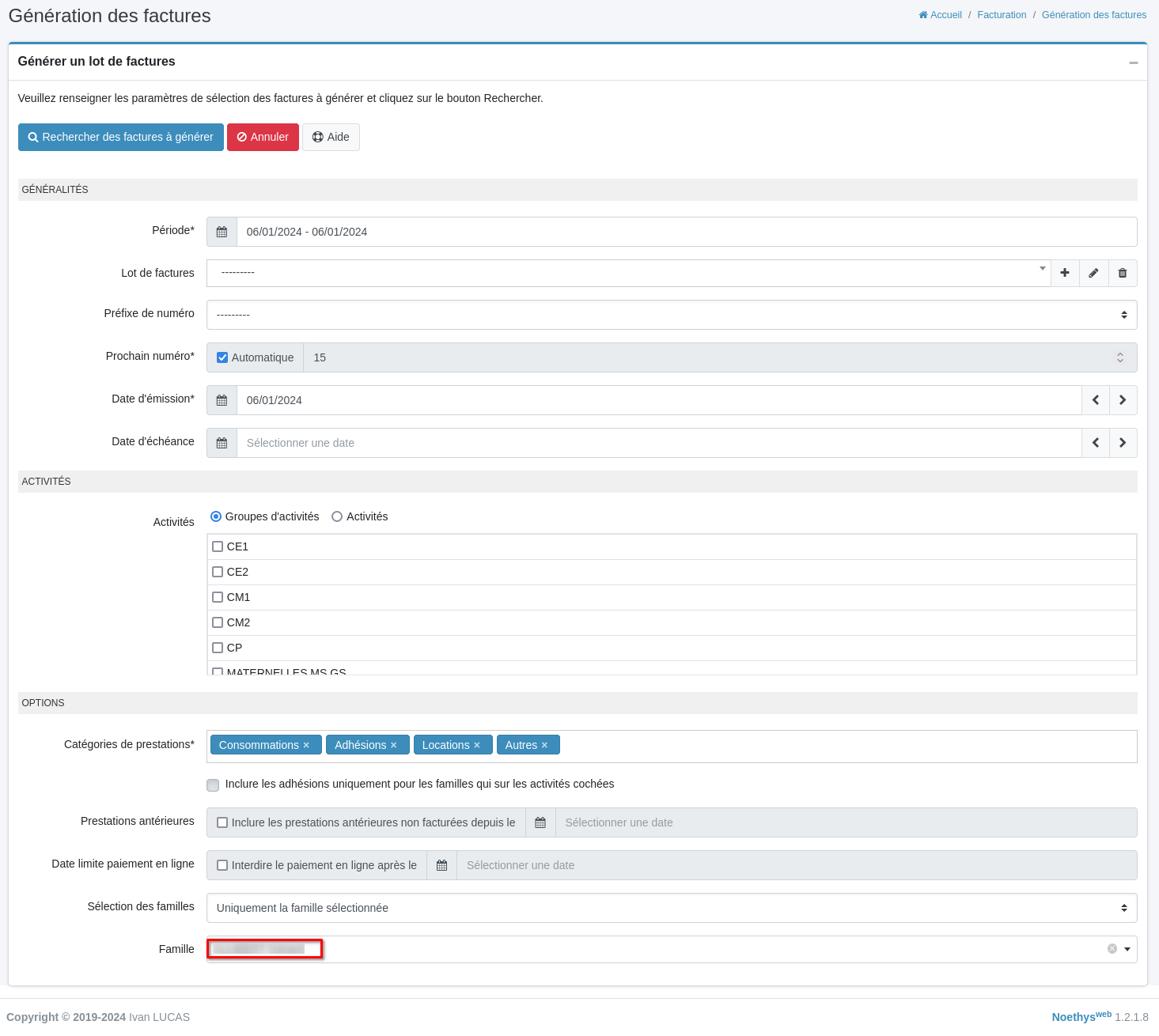The width and height of the screenshot is (1159, 1036).
Task: Click the pencil icon to edit invoice lot
Action: (x=1093, y=273)
